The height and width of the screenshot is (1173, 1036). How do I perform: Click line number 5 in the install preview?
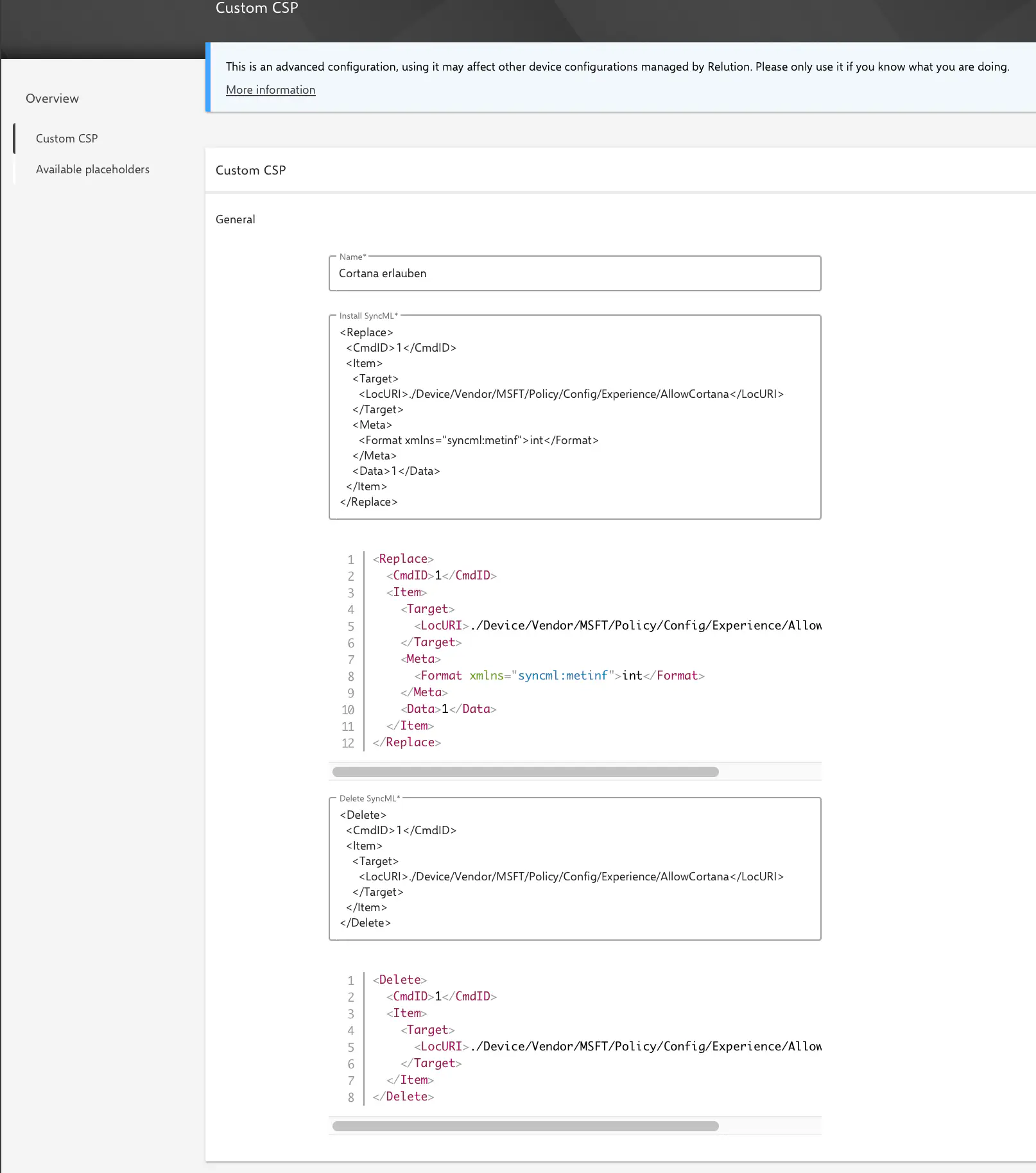(350, 626)
